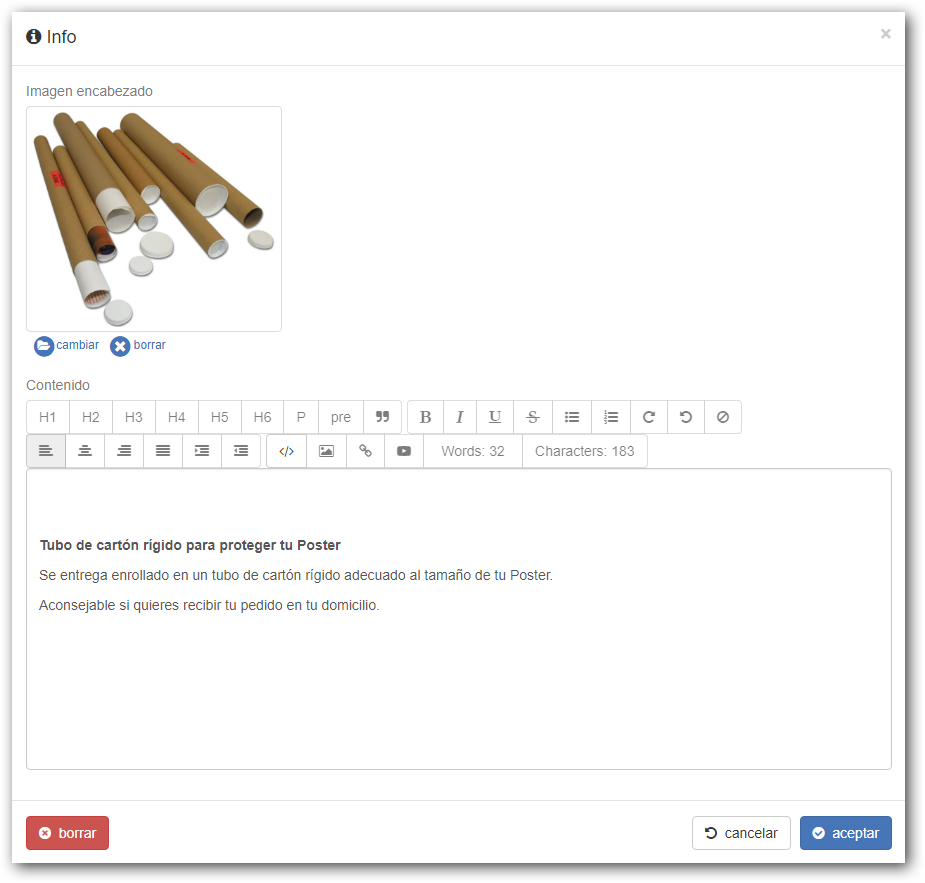Apply H5 heading format

[220, 417]
